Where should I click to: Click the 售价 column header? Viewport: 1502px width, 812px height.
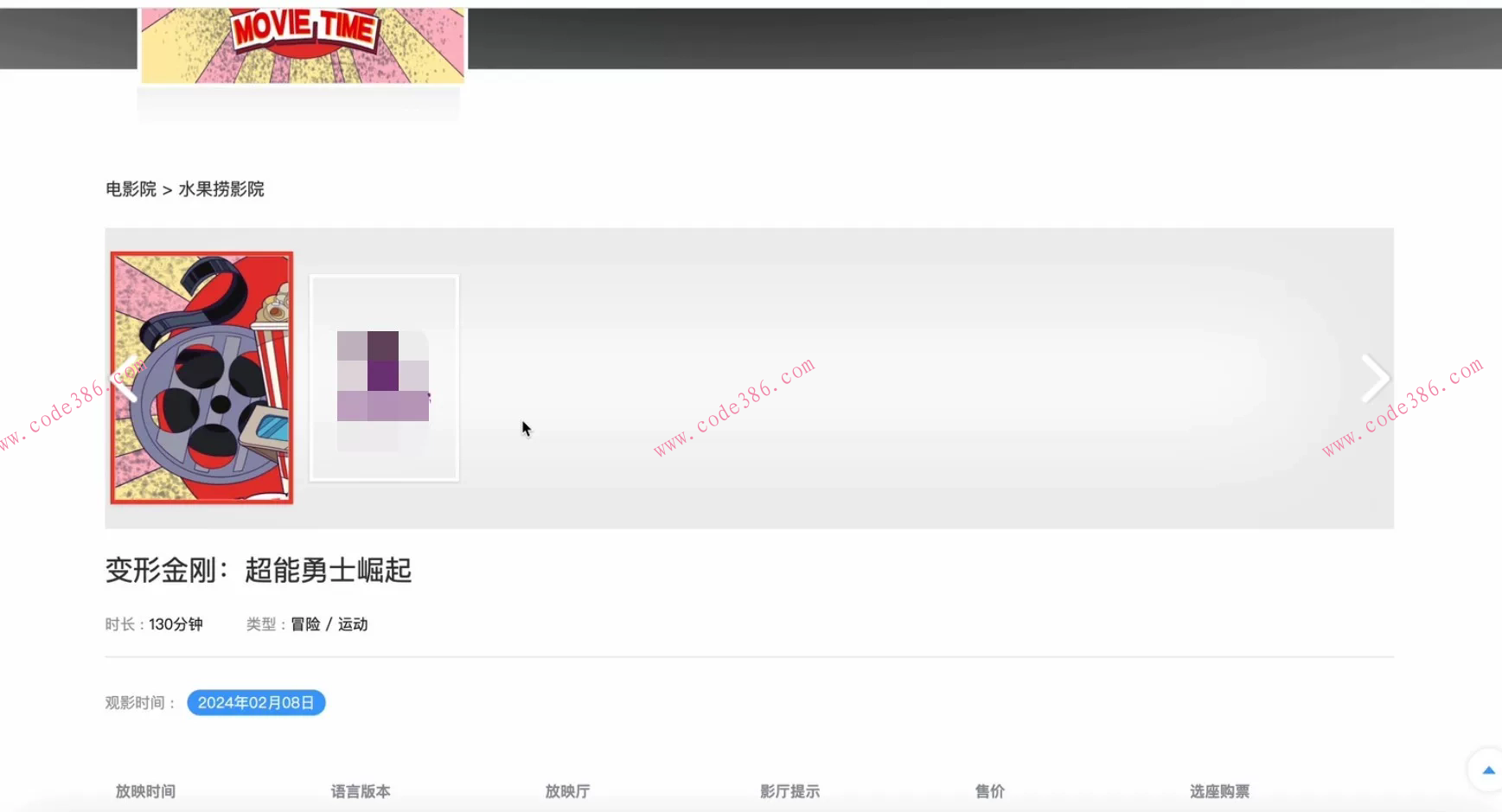(x=989, y=791)
